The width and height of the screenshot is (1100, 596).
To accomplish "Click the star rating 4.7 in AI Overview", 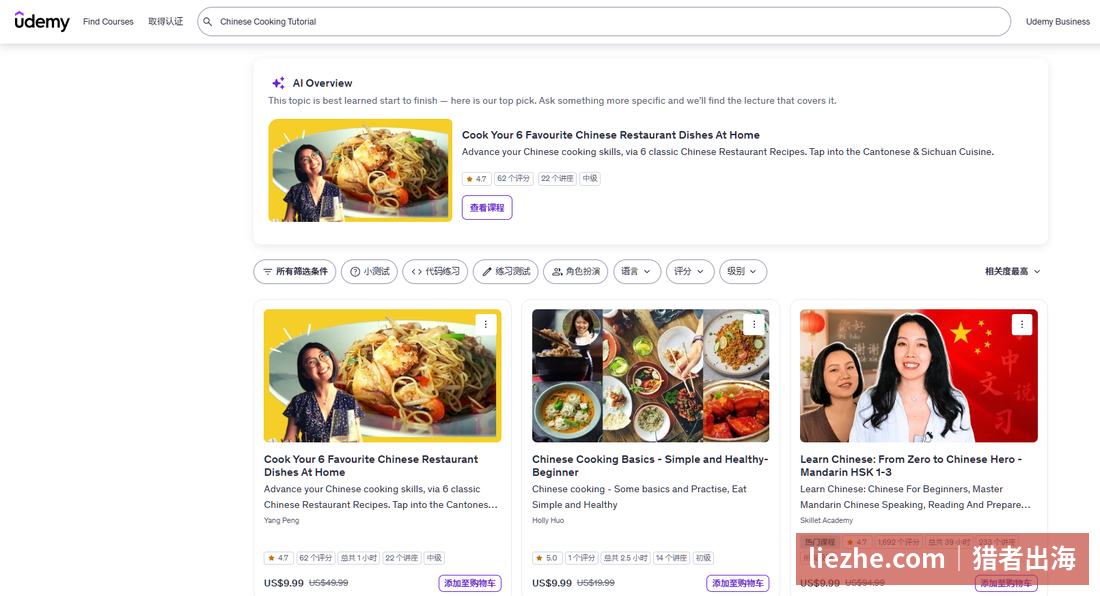I will (x=476, y=179).
